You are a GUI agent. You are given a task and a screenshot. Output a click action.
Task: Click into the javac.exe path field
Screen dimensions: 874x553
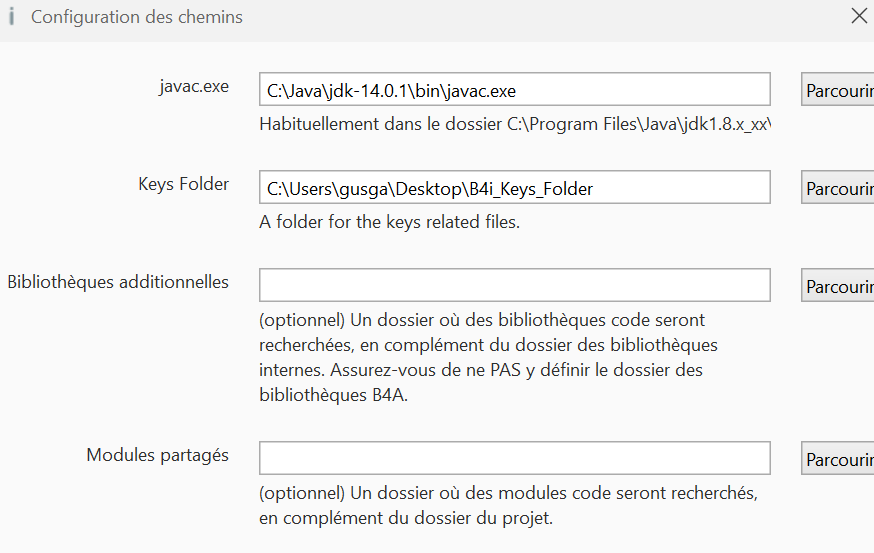pos(514,89)
